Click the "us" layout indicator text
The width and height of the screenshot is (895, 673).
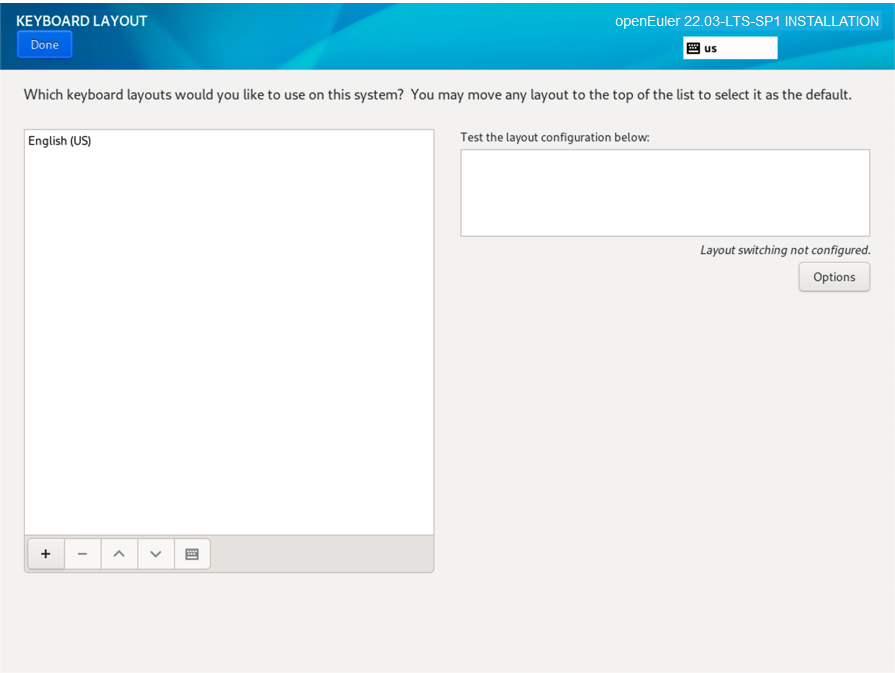click(710, 48)
